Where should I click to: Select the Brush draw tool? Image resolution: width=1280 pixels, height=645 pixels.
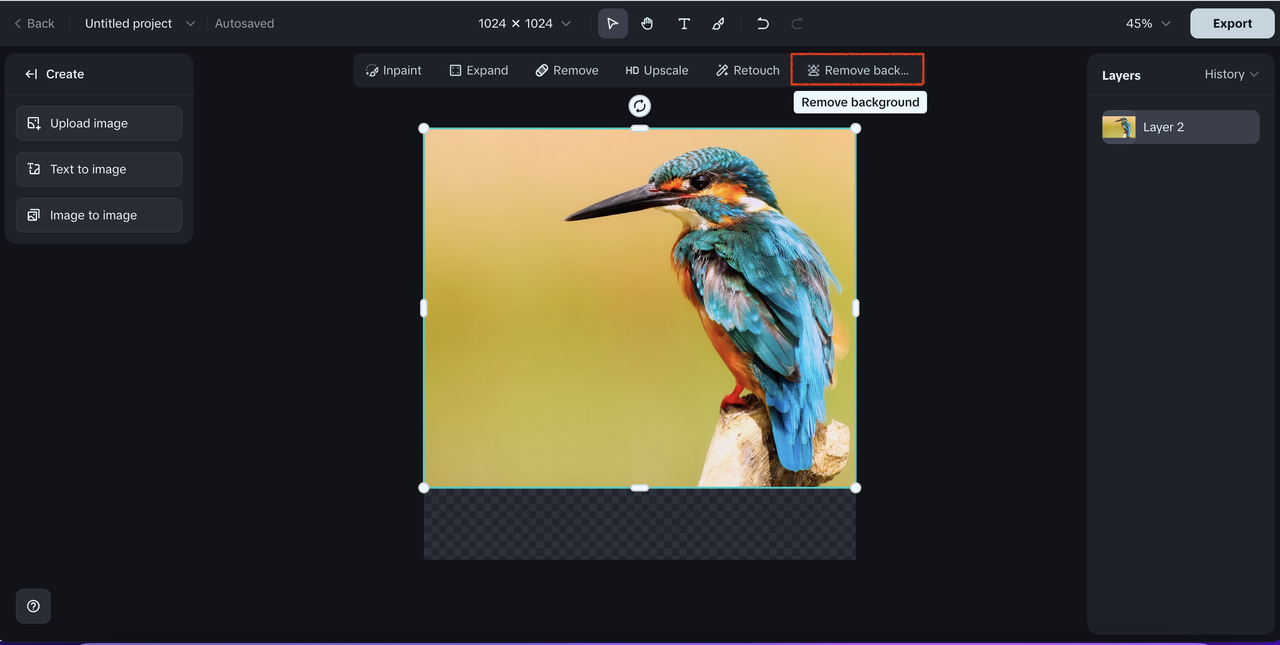[719, 23]
